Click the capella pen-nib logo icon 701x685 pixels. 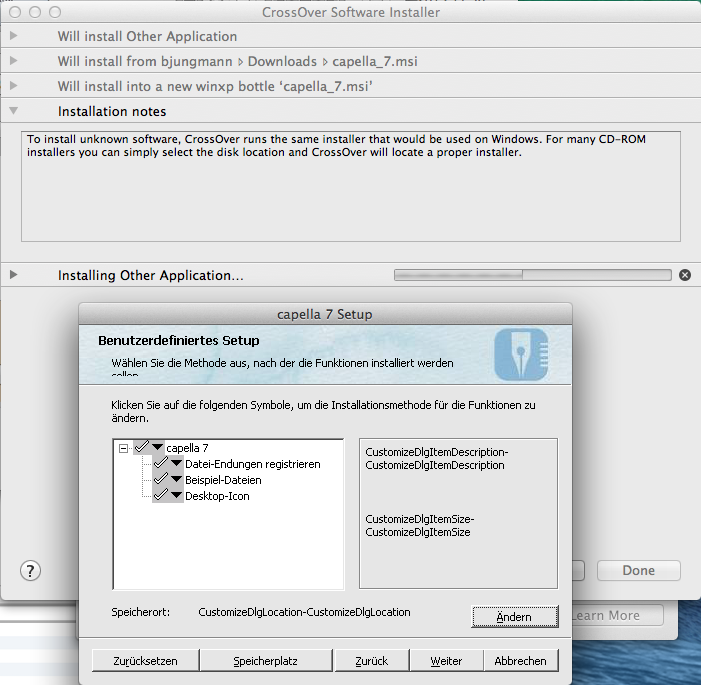click(521, 355)
